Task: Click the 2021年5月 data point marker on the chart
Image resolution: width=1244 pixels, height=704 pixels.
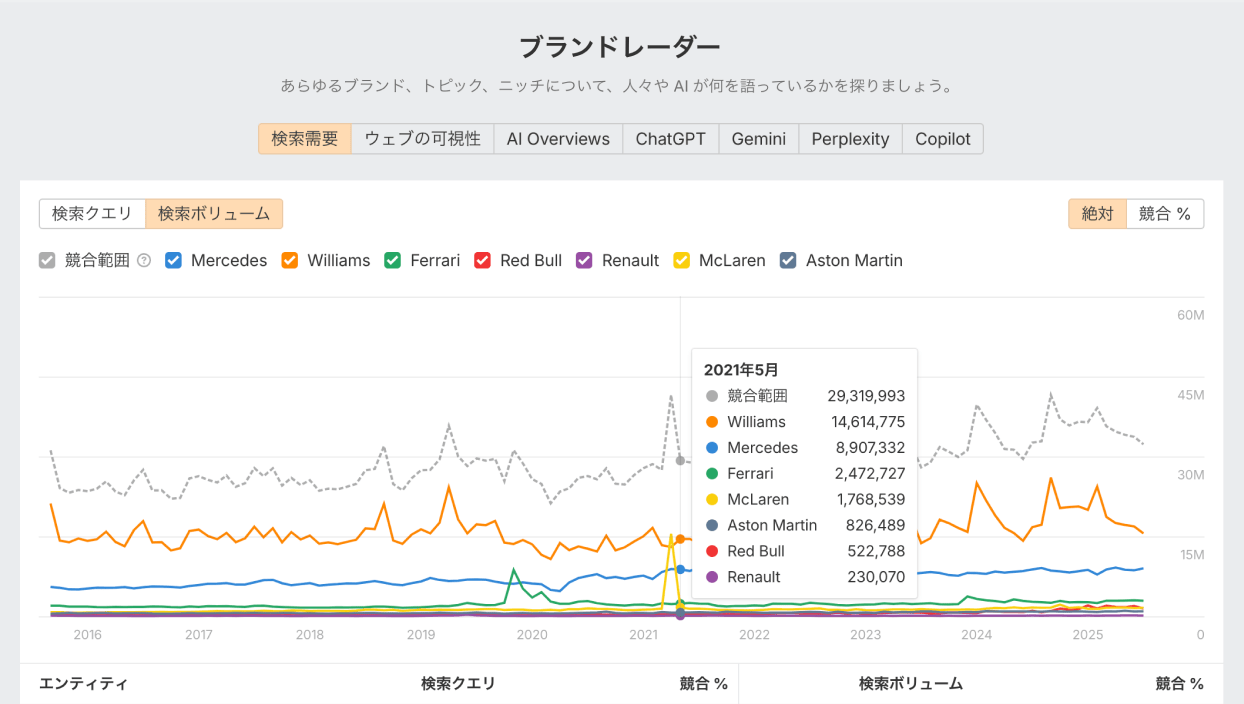Action: [x=679, y=461]
